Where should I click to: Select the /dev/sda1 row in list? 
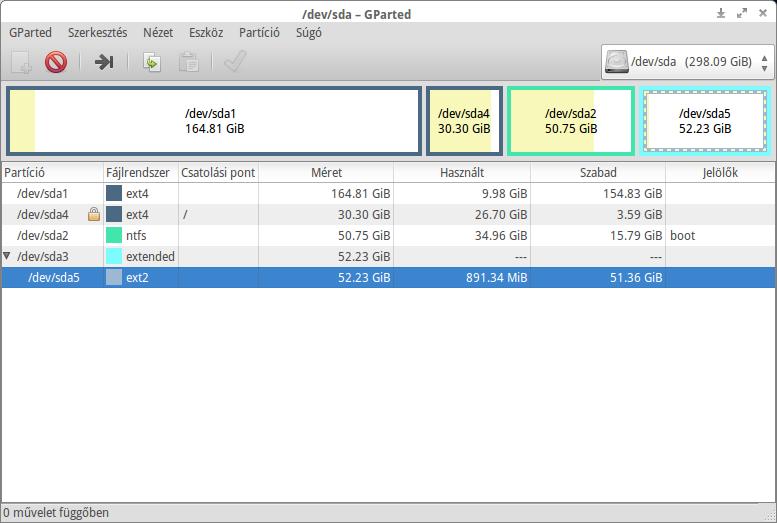tap(388, 193)
